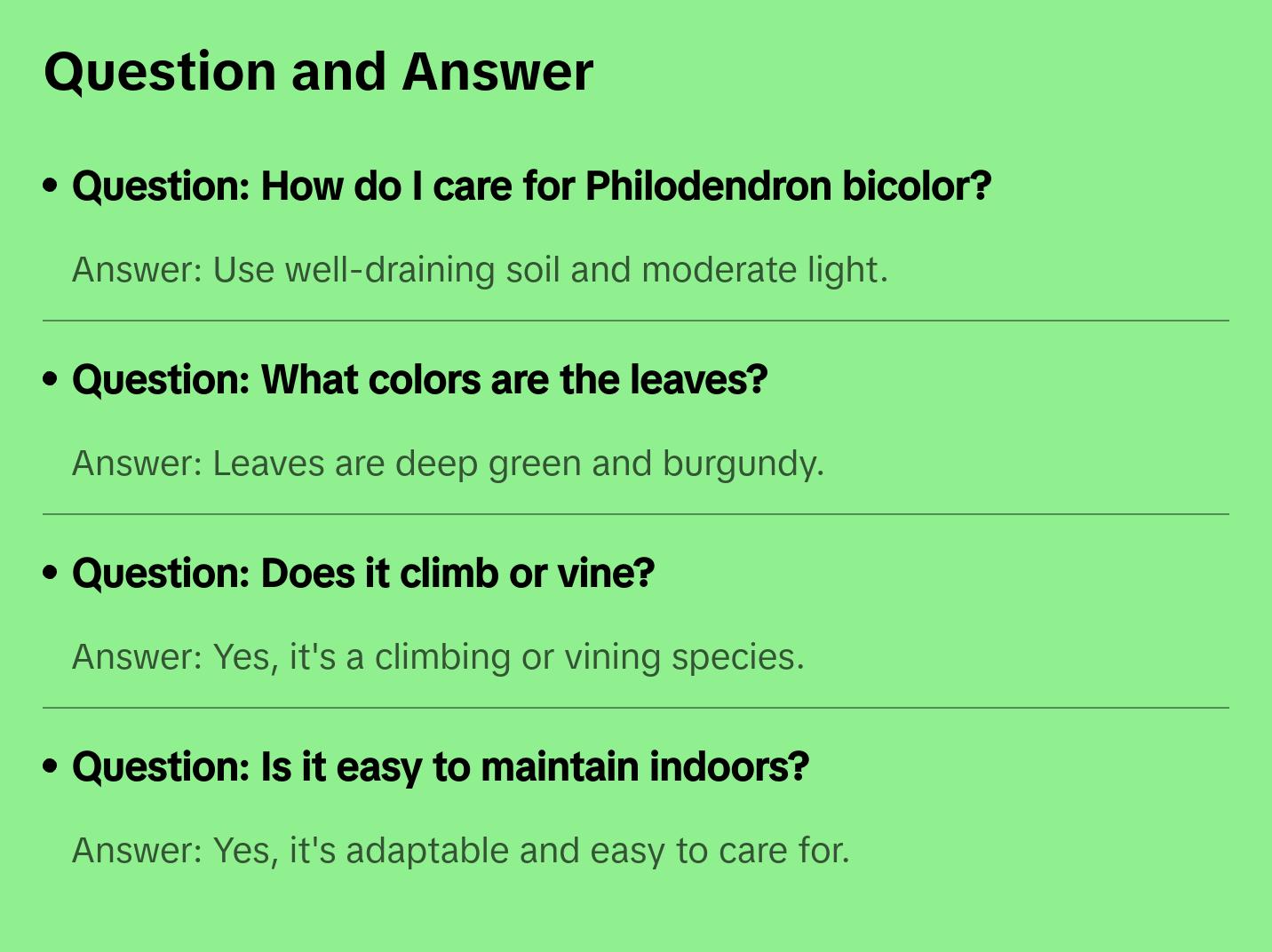
Task: Click the bullet before the maintain indoors question
Action: point(51,766)
